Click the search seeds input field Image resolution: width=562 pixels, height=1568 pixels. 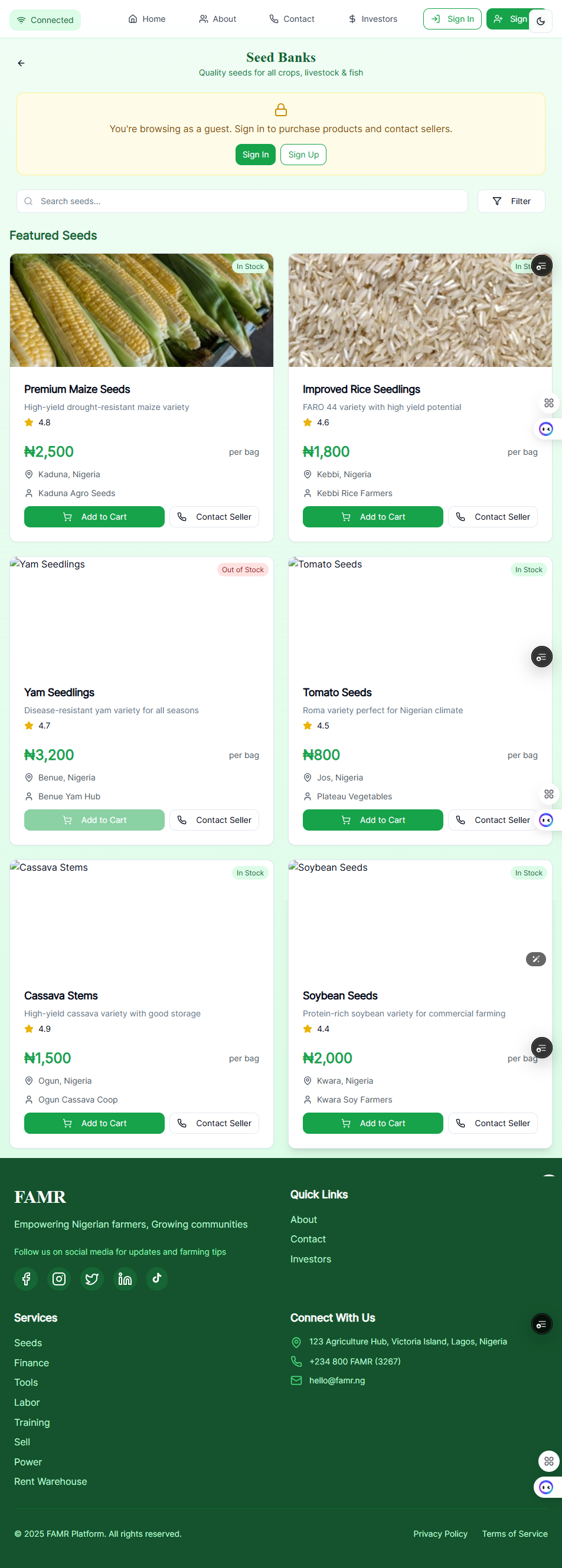[x=243, y=202]
